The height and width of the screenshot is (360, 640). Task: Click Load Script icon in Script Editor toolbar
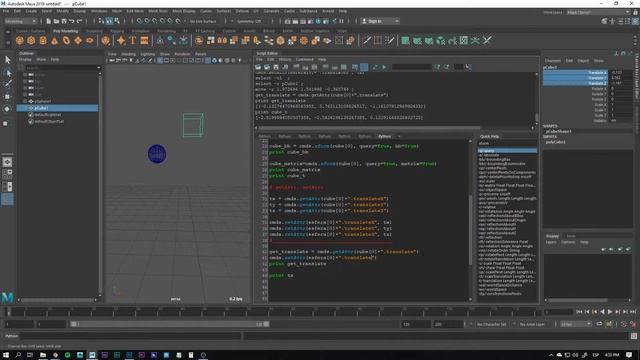(258, 67)
